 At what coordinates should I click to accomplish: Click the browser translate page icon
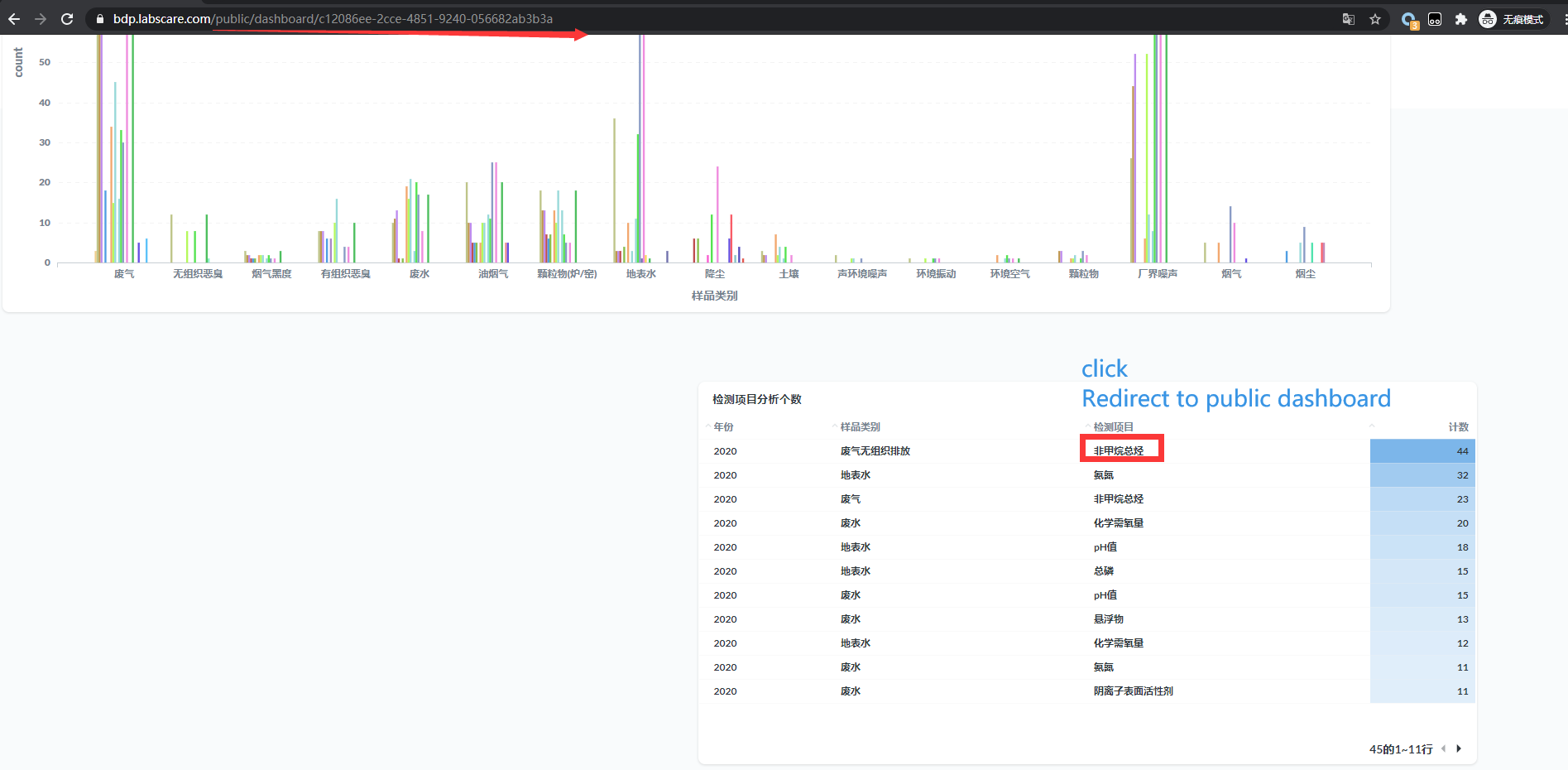1349,18
